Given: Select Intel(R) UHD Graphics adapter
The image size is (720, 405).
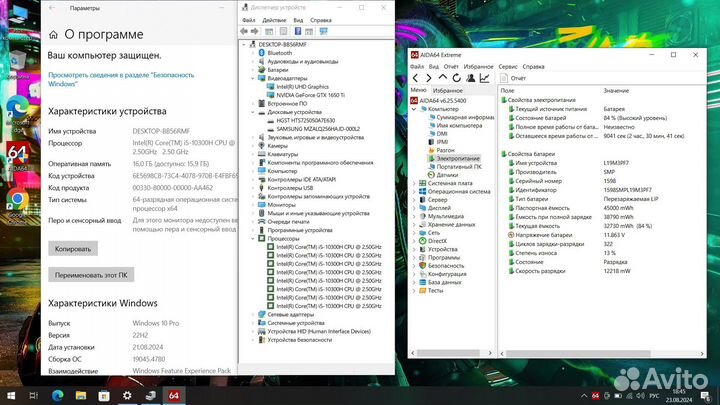Looking at the screenshot, I should (302, 86).
